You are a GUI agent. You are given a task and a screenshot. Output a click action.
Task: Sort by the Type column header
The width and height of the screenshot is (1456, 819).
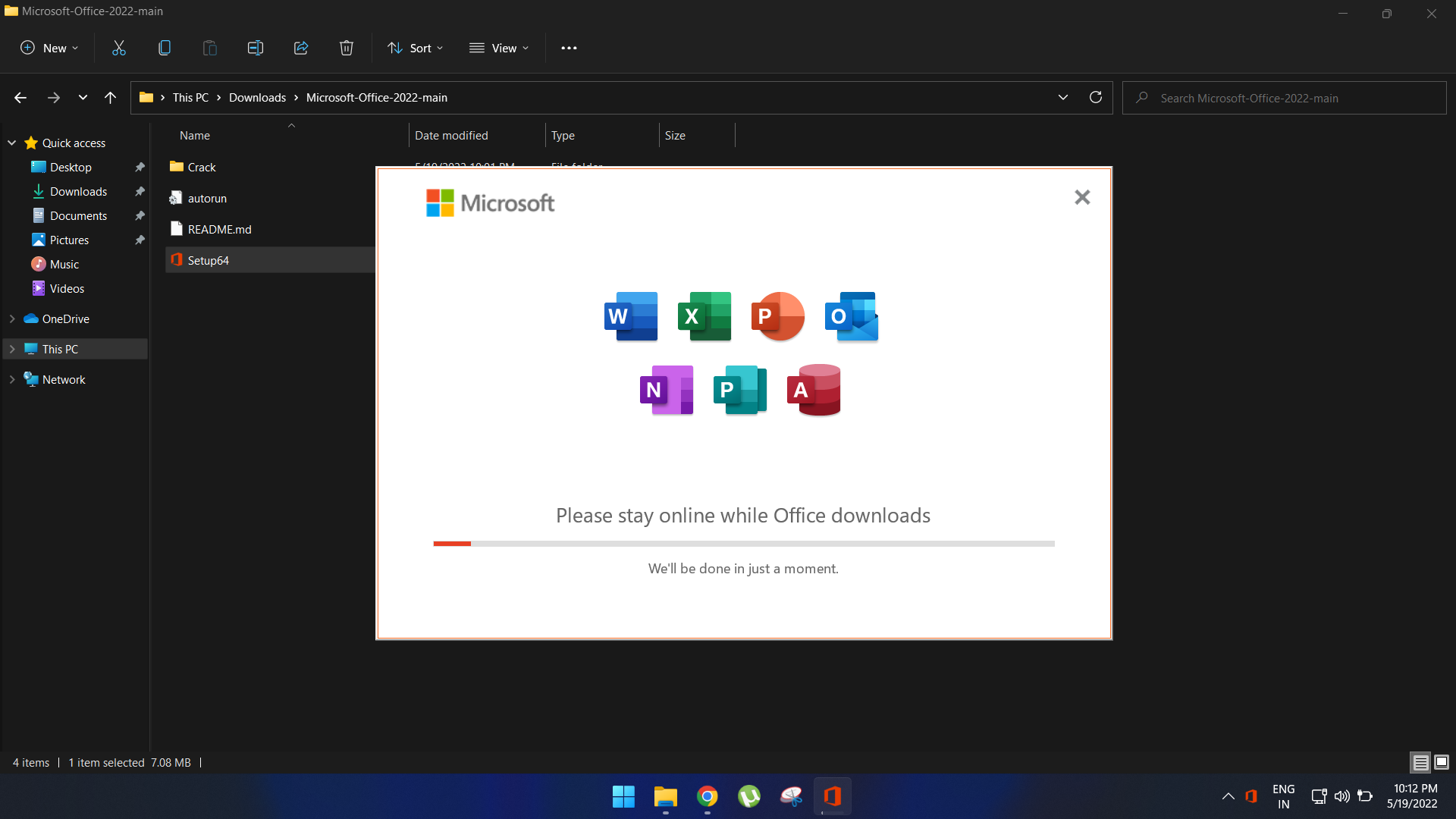click(x=563, y=135)
